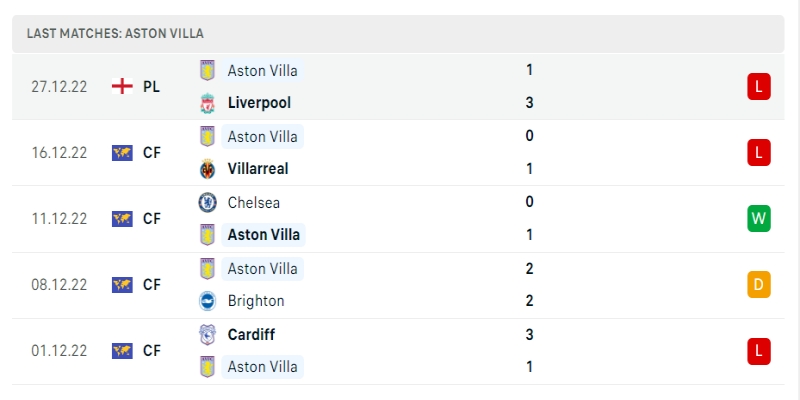Open the Liverpool team link

pyautogui.click(x=261, y=103)
